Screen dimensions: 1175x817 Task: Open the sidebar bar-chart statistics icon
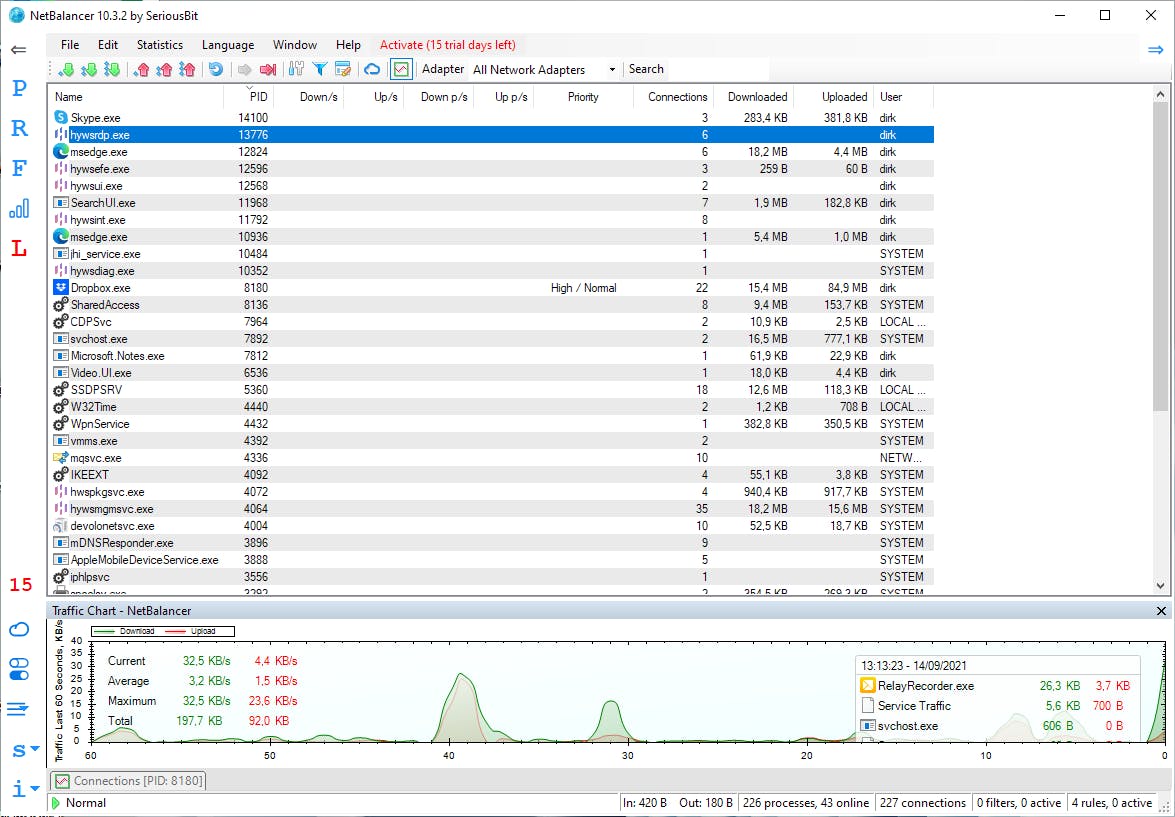pos(19,208)
